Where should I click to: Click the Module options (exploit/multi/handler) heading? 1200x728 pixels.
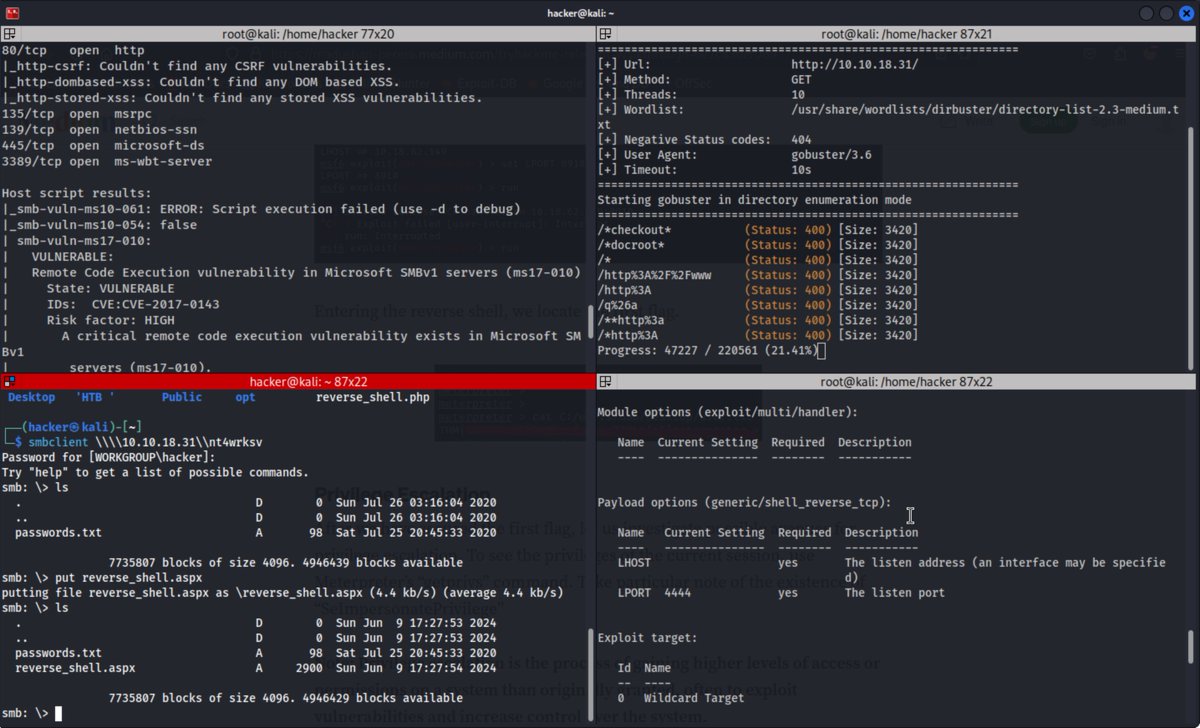727,412
